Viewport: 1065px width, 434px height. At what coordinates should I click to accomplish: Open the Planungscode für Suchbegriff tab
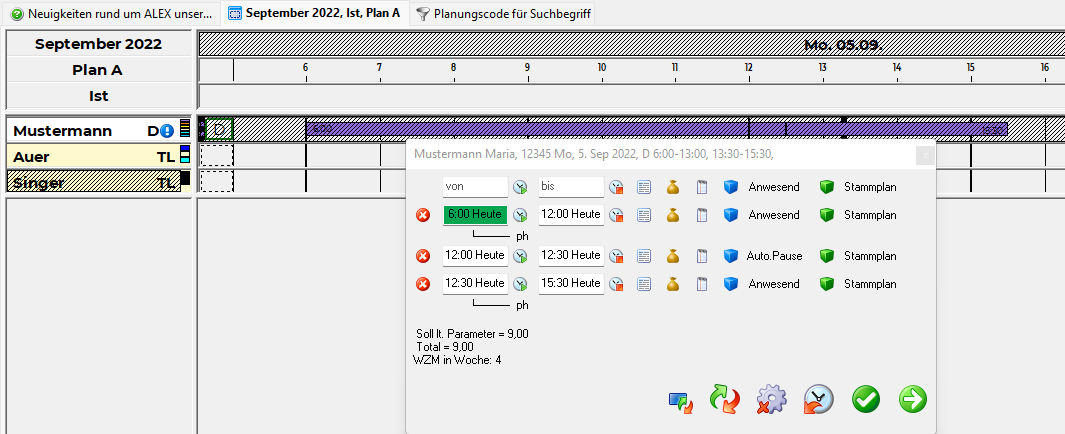(x=504, y=14)
